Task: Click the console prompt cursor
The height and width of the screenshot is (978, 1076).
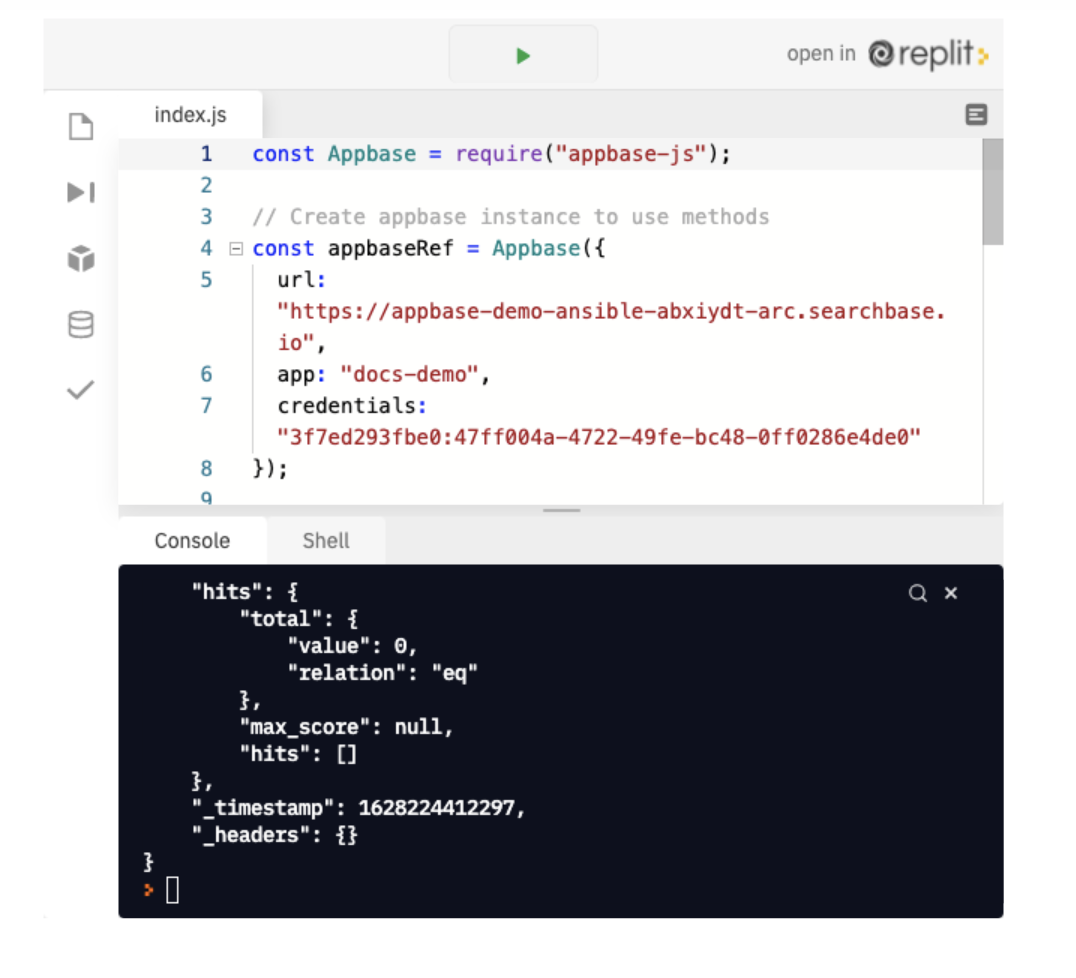Action: [172, 890]
